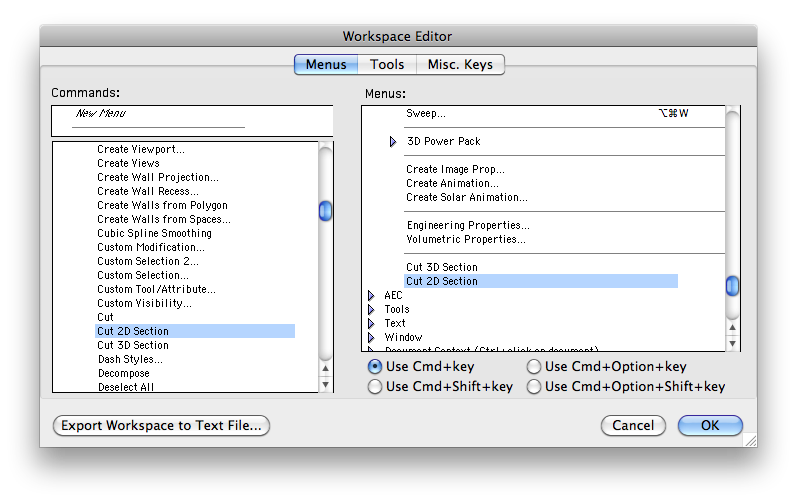Switch to the Tools tab

[x=387, y=64]
